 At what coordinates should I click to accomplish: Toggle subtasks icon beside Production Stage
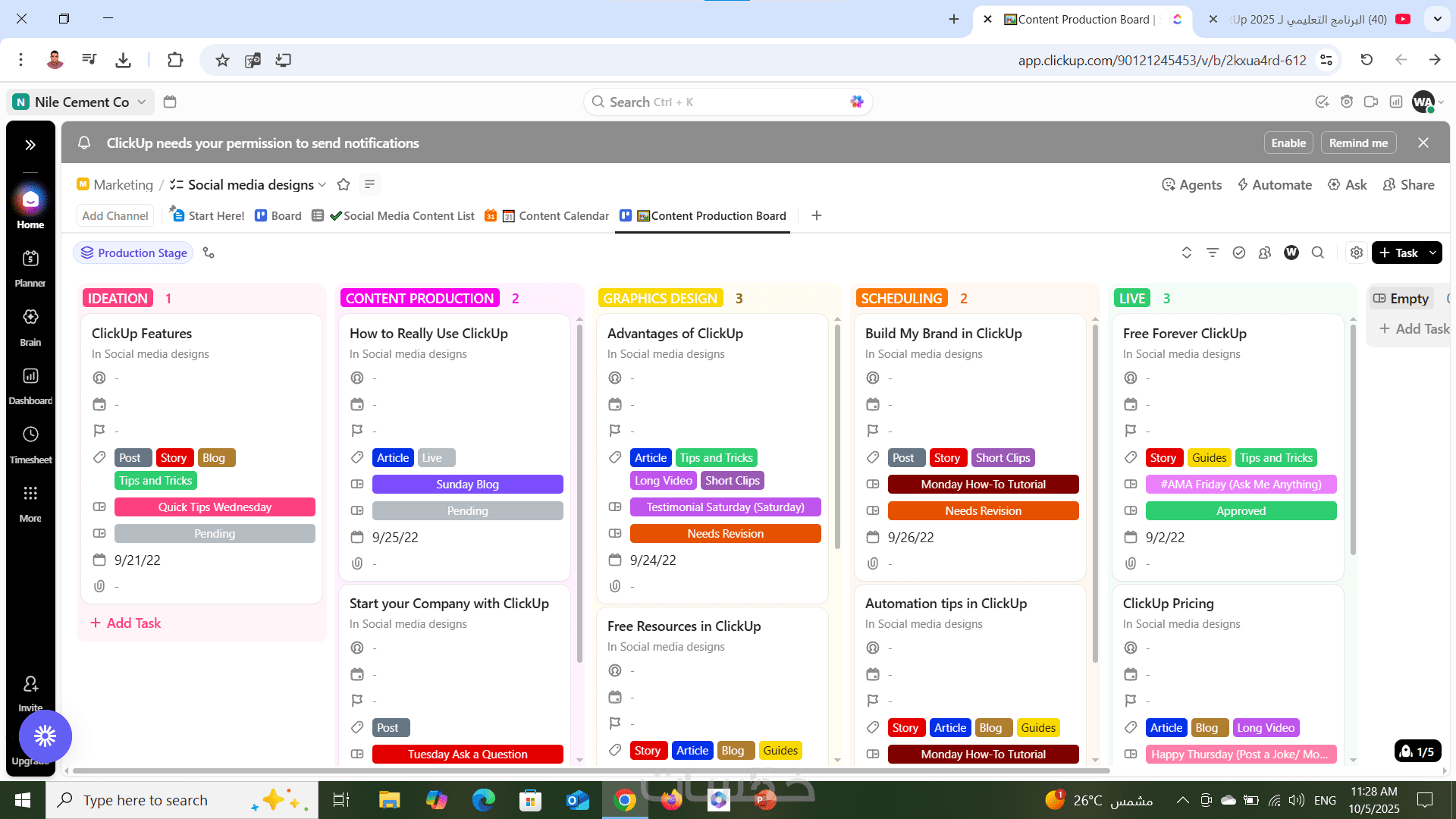coord(209,253)
